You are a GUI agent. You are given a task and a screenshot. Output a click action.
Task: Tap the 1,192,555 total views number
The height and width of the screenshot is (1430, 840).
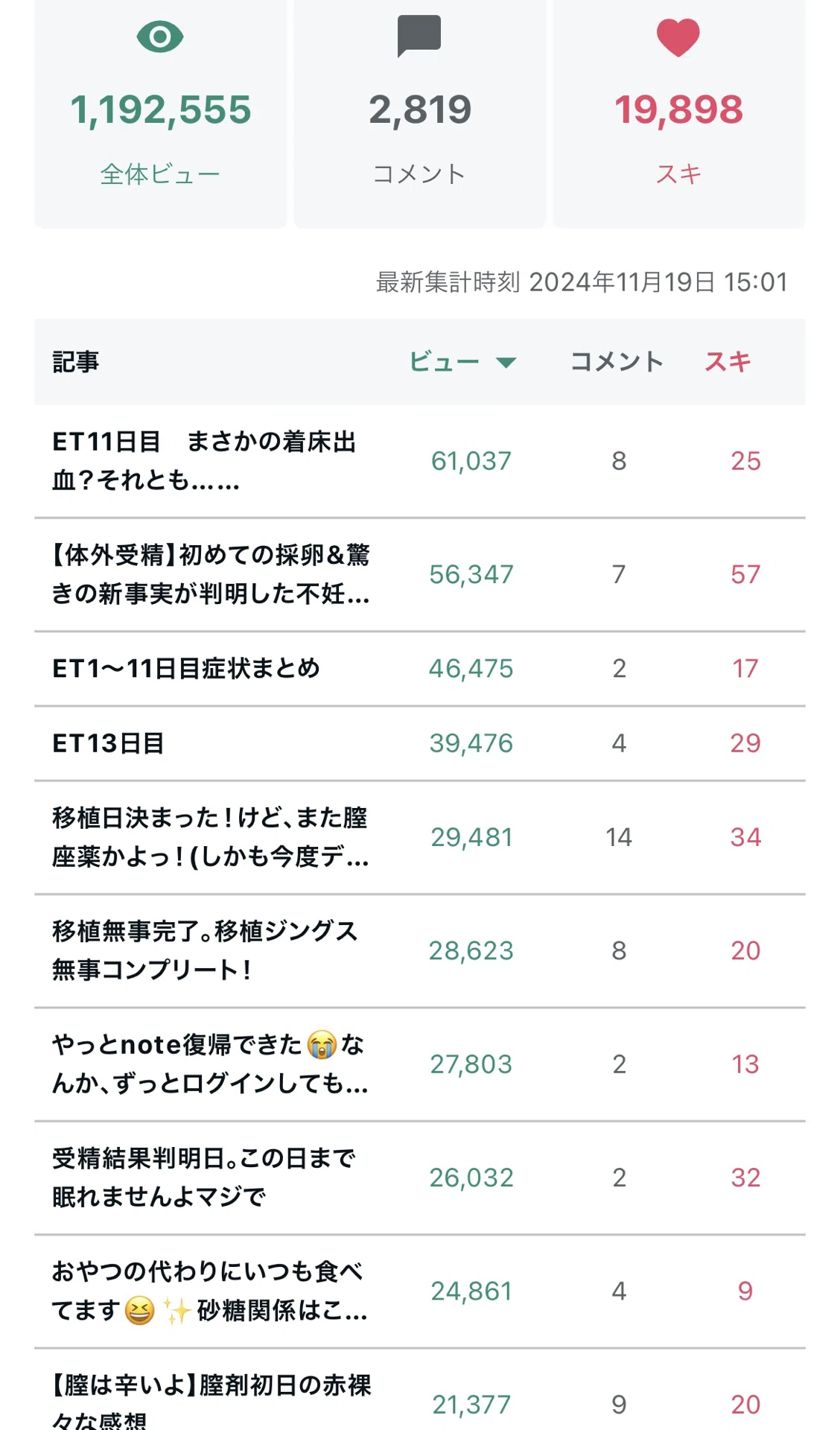(x=160, y=110)
